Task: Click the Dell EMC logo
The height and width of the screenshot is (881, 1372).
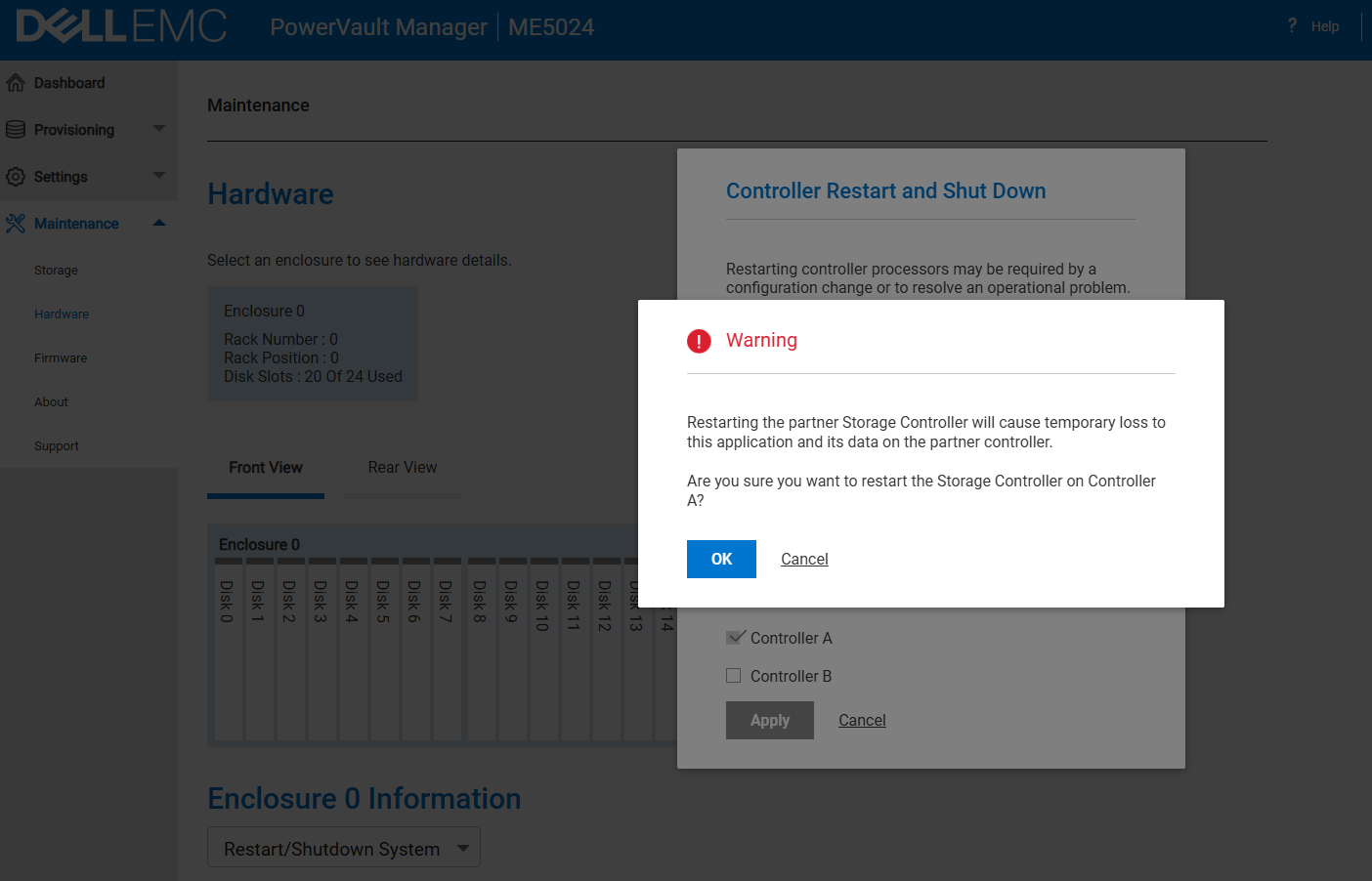Action: (x=120, y=27)
